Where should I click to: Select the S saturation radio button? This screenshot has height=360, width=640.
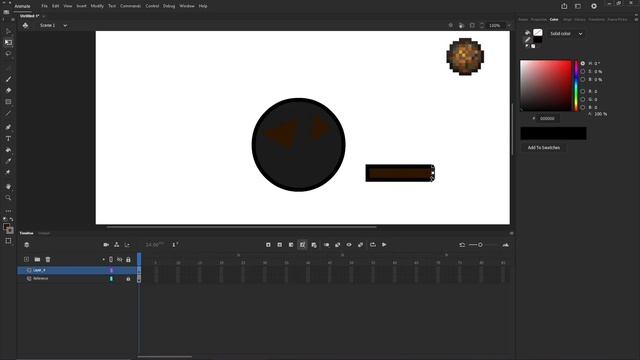582,71
